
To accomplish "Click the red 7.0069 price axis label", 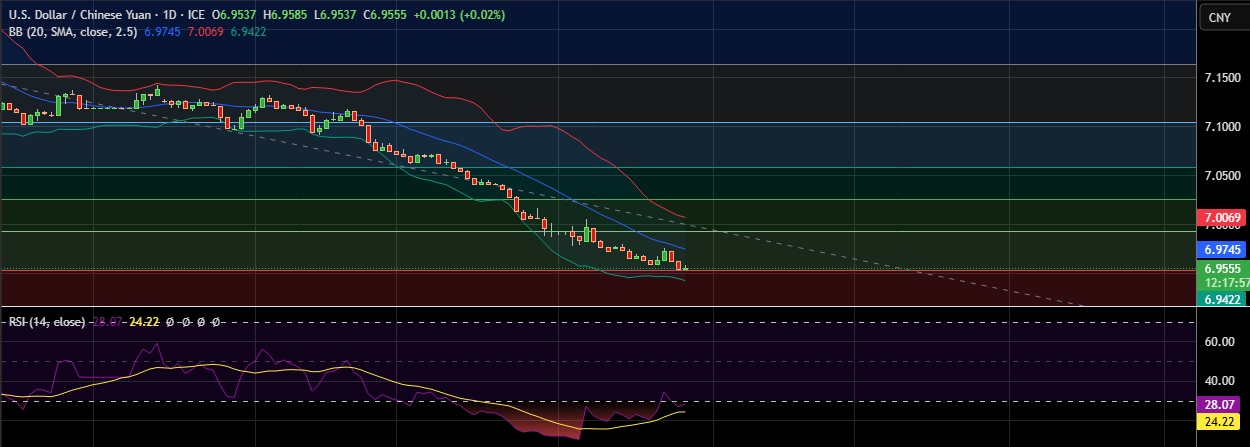I will (1223, 217).
